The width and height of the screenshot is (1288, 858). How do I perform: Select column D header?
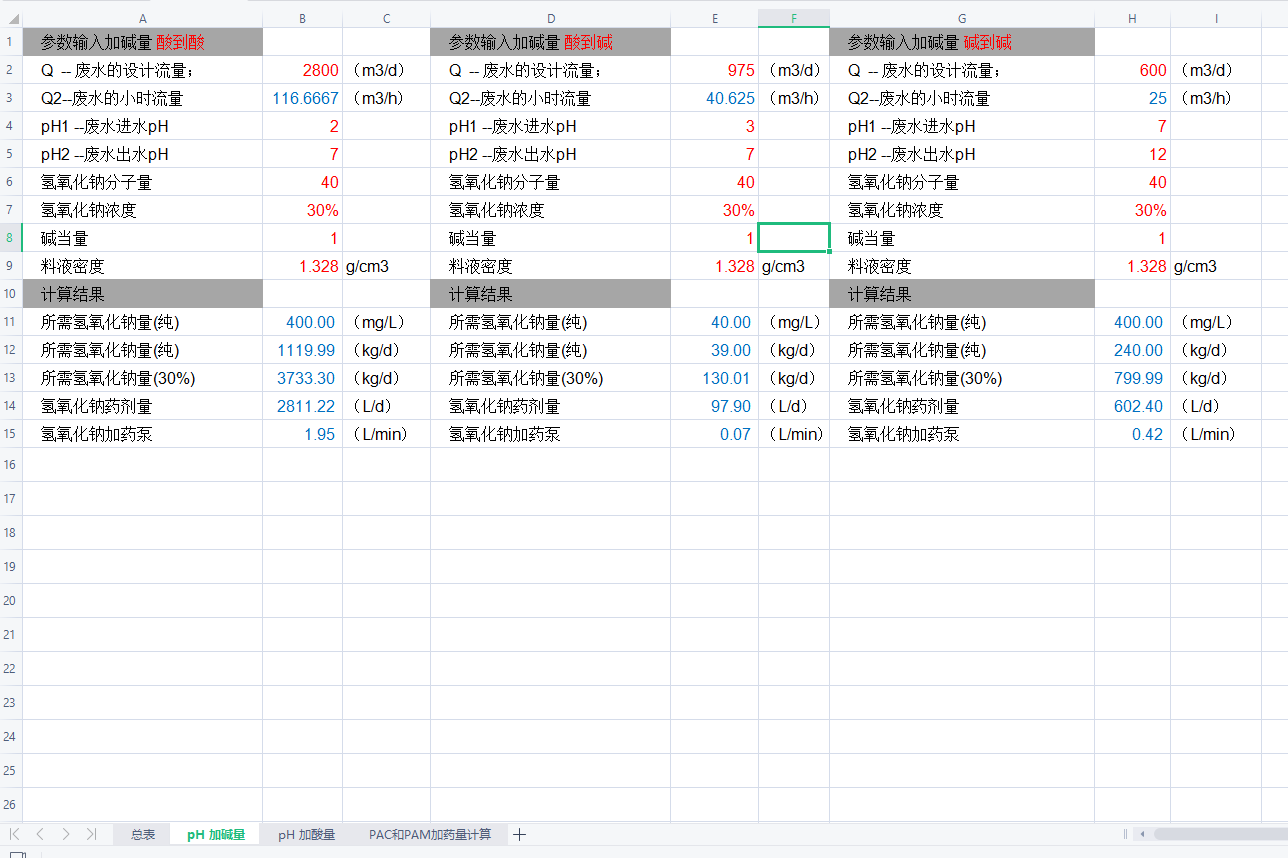pyautogui.click(x=550, y=18)
